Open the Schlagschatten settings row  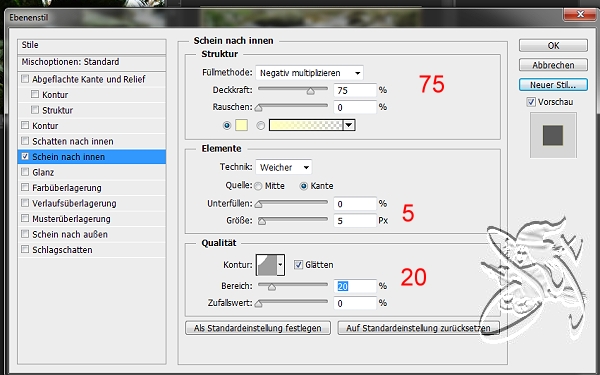click(92, 249)
